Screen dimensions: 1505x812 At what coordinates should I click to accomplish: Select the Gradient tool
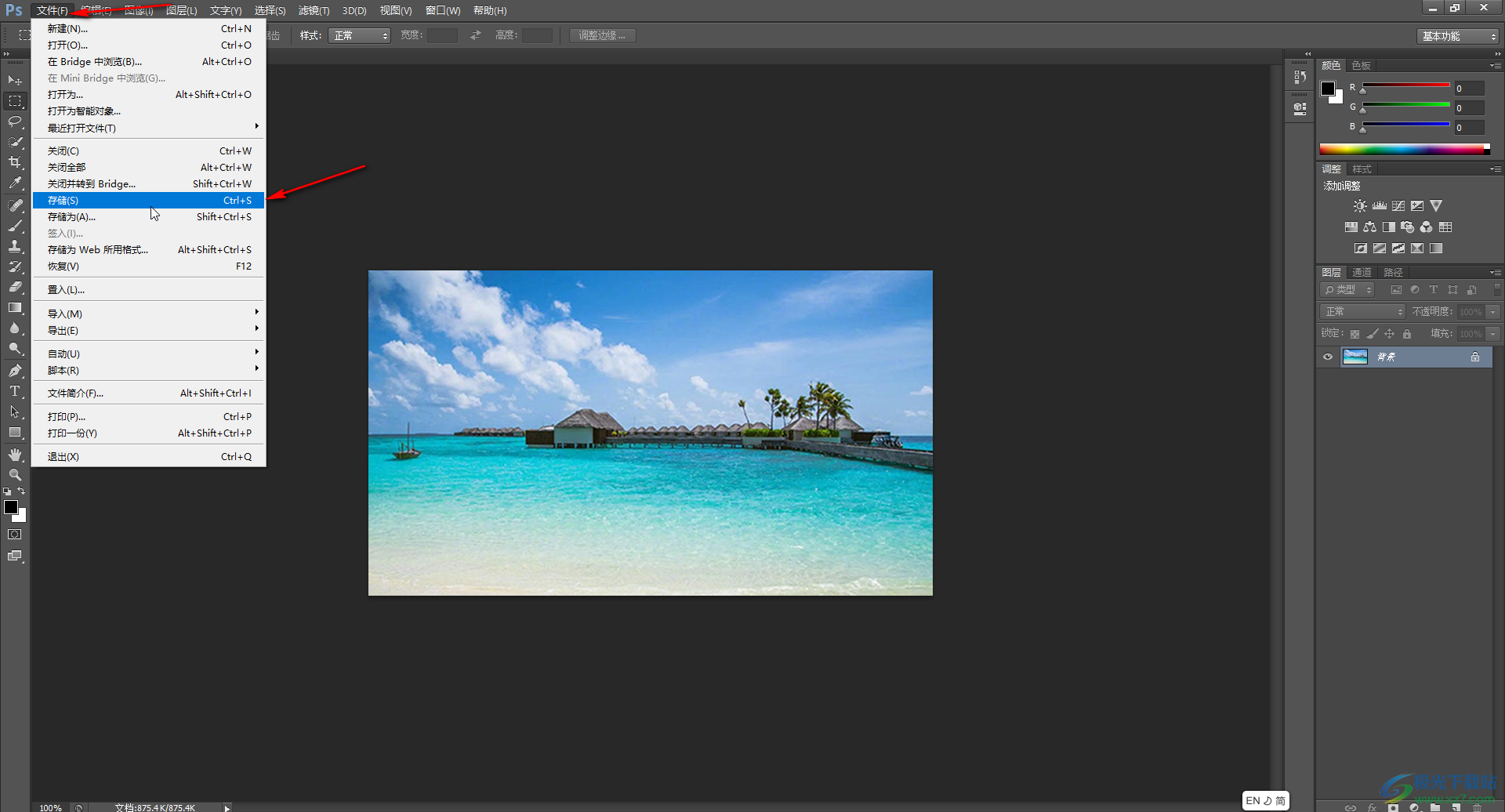click(x=15, y=308)
